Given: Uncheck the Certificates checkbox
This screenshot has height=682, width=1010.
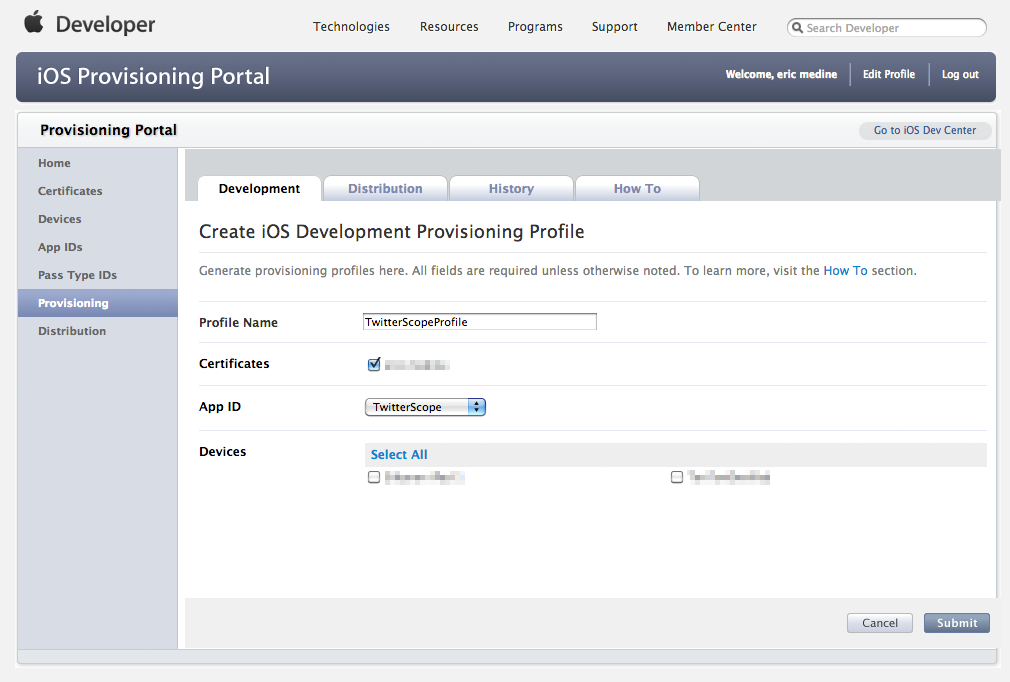Looking at the screenshot, I should point(374,365).
